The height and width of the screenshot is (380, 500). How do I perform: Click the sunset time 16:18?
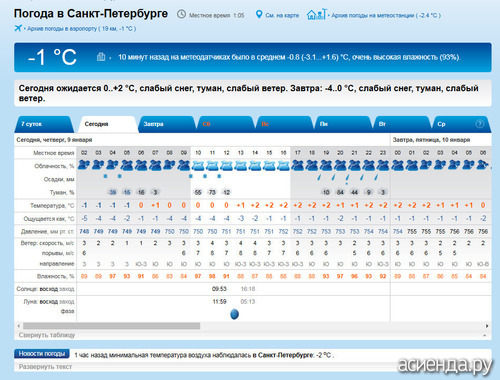[248, 289]
